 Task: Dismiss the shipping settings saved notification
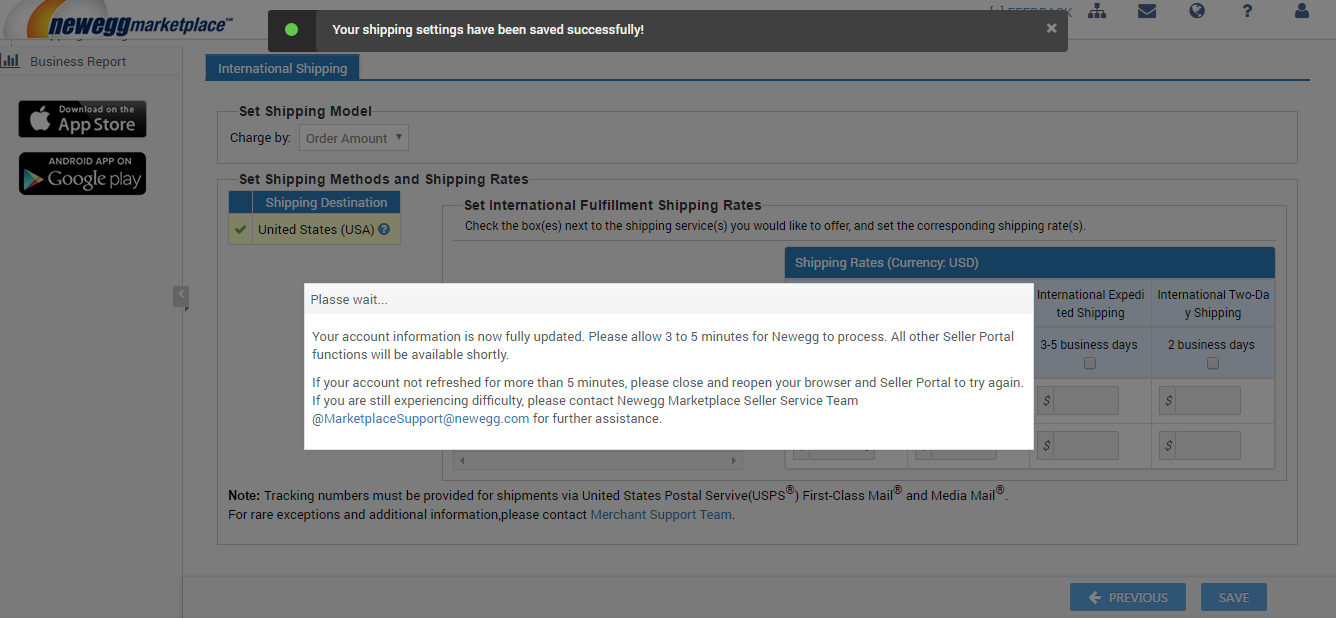pos(1051,29)
